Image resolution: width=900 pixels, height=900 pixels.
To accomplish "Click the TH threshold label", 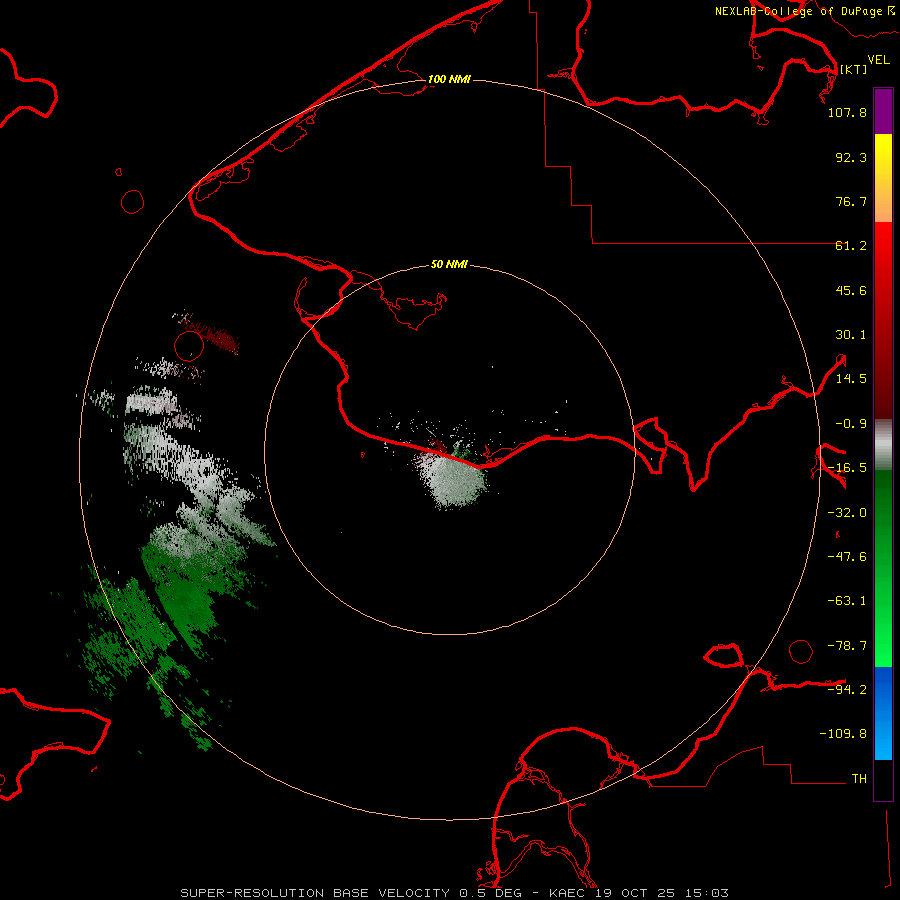I will (859, 778).
